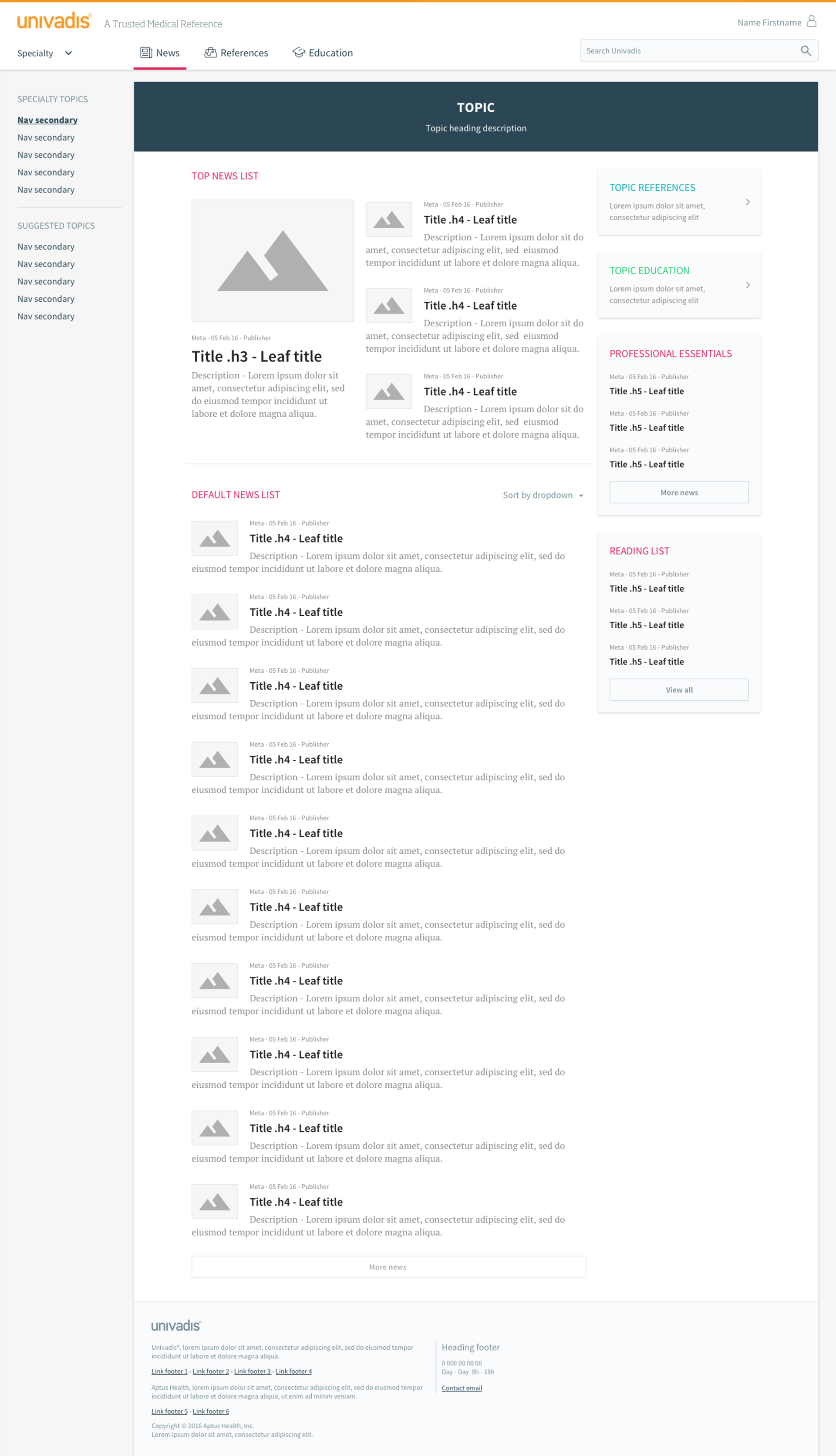The image size is (836, 1456).
Task: Click the Education graduation cap icon
Action: [299, 53]
